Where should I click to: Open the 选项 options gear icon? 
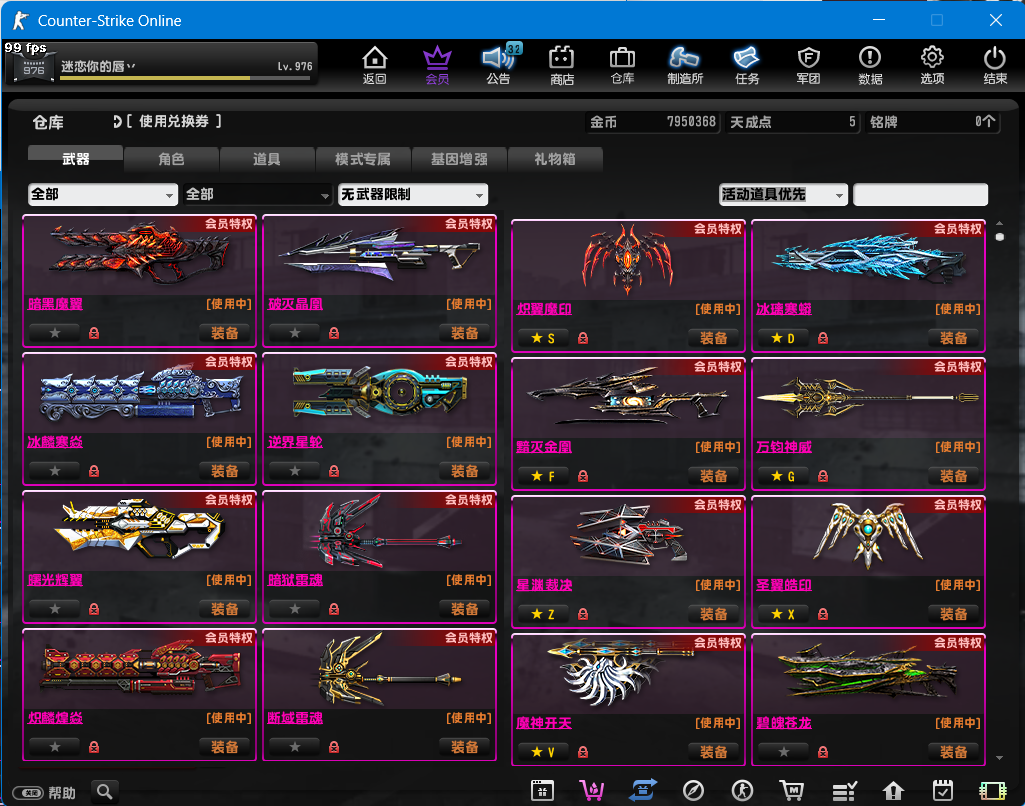click(932, 65)
